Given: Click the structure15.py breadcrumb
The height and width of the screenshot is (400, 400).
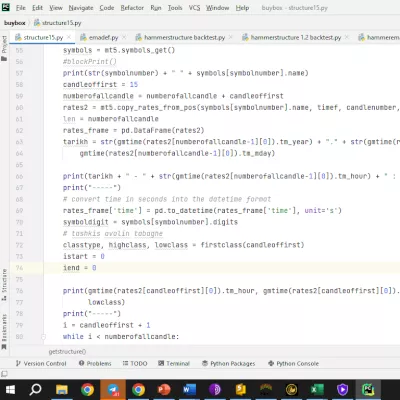Looking at the screenshot, I should coord(58,23).
